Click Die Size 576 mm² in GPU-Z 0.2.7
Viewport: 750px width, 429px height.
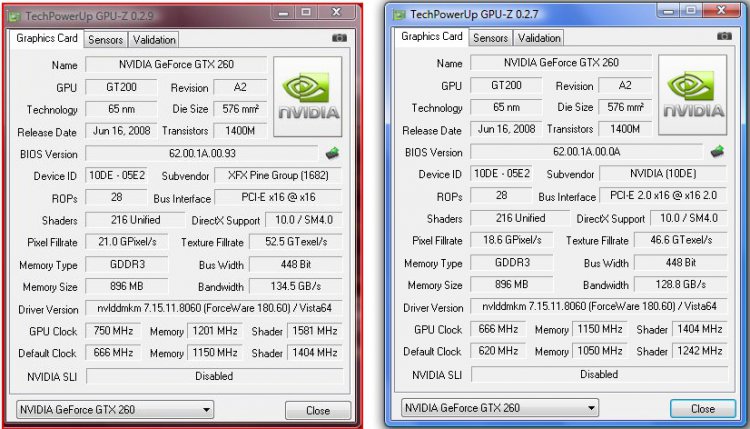(x=625, y=107)
